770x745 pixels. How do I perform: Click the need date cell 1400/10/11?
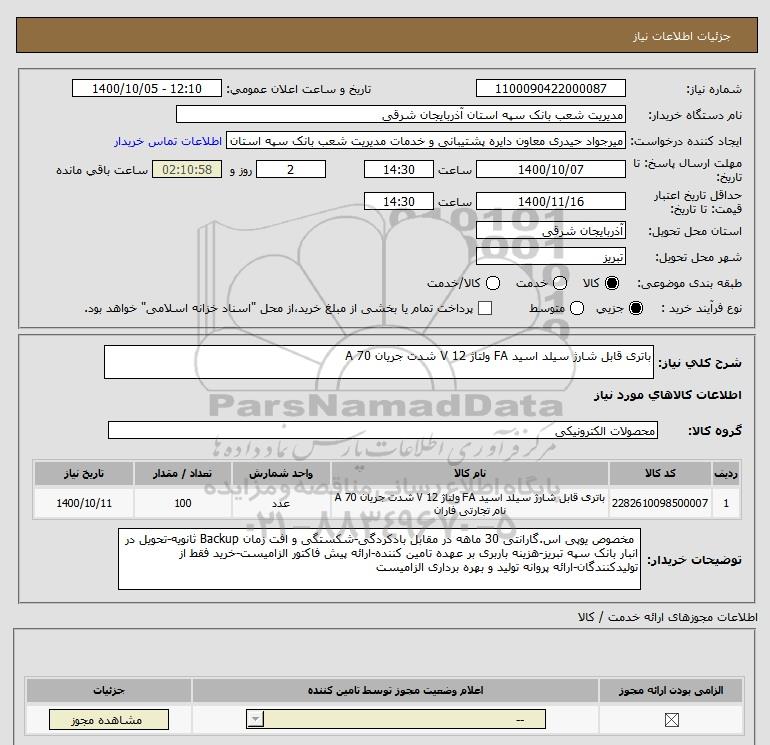[x=84, y=503]
